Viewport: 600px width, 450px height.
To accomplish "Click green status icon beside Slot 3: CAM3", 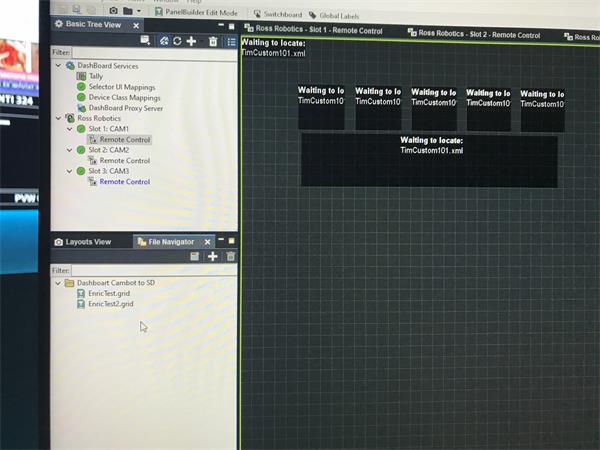I will point(81,171).
